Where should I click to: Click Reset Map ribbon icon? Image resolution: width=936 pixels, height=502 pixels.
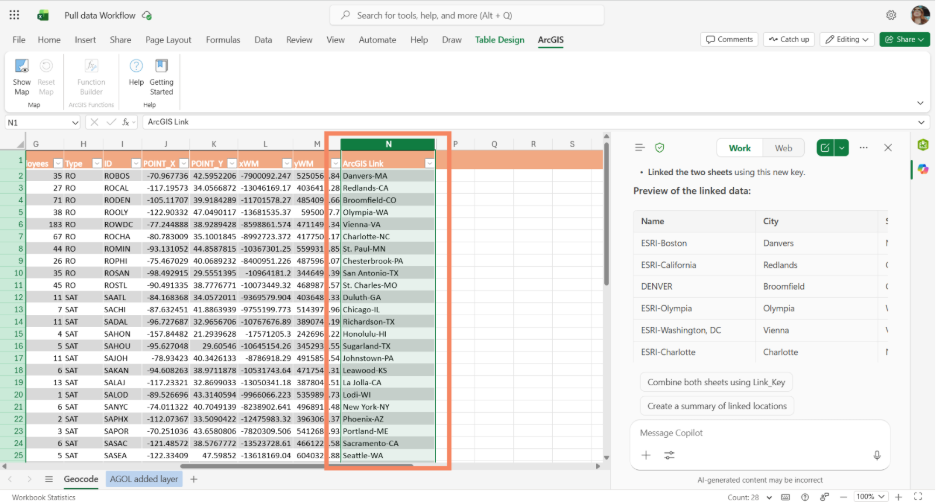pyautogui.click(x=46, y=77)
